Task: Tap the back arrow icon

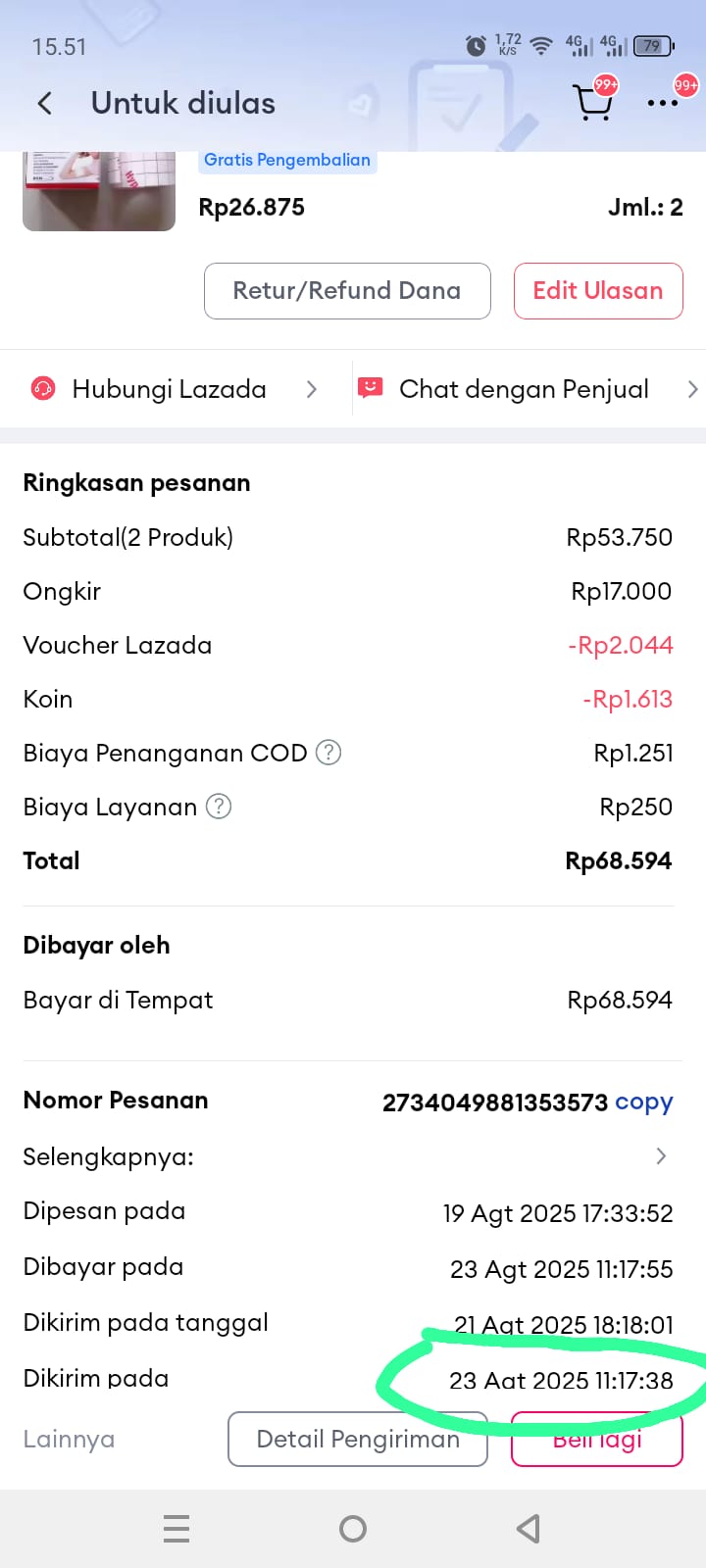Action: (x=45, y=103)
